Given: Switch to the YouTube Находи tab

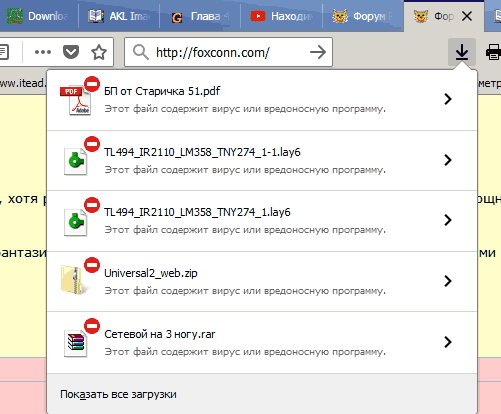Looking at the screenshot, I should 281,16.
